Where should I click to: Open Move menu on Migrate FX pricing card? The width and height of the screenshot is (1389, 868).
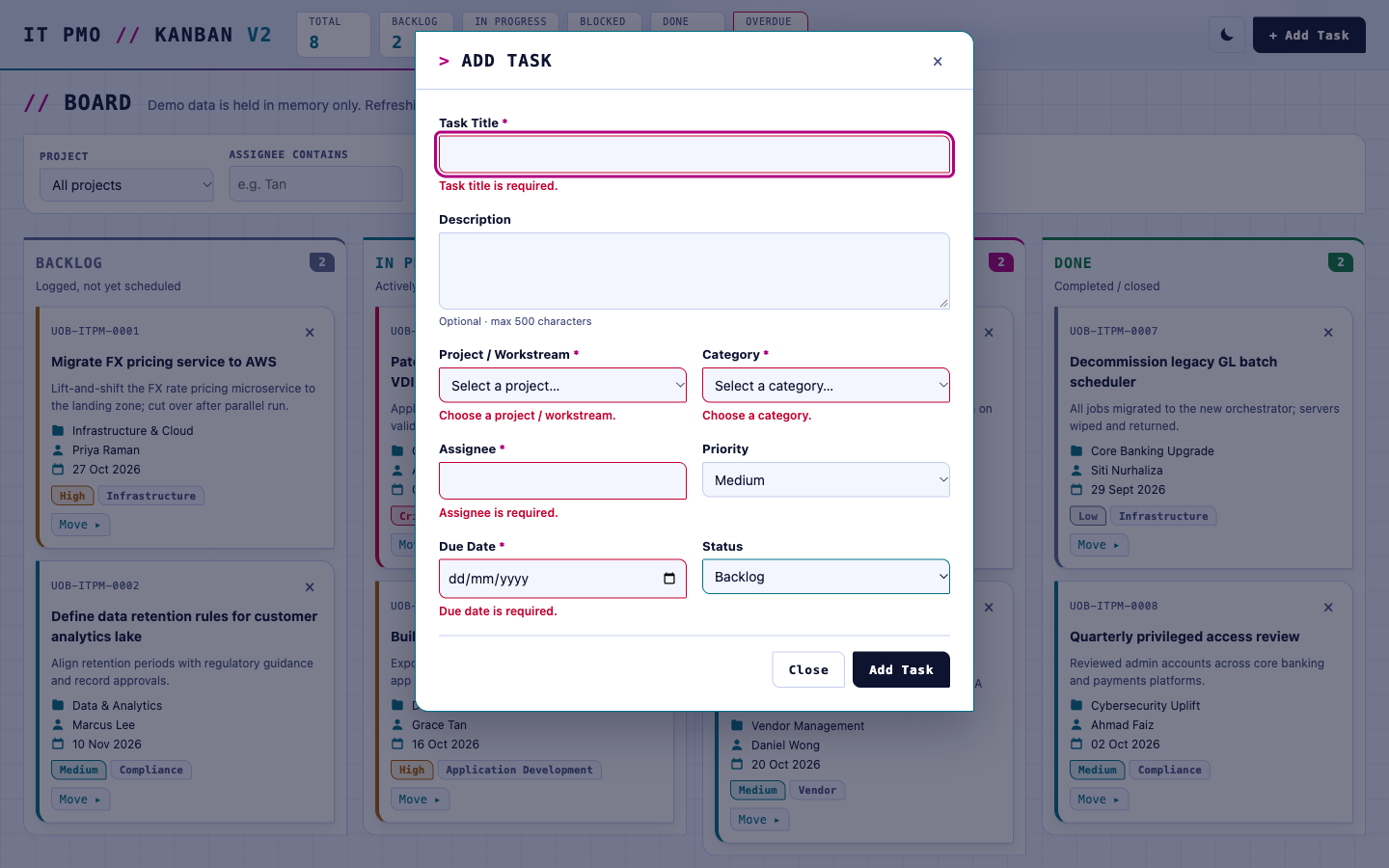[80, 525]
